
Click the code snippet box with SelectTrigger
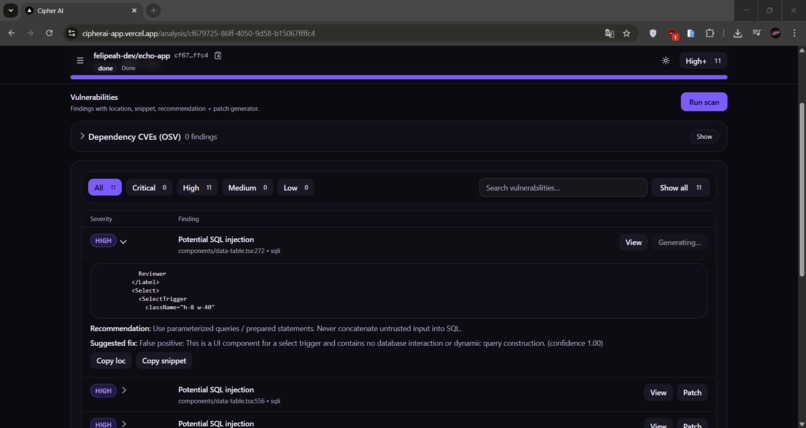pyautogui.click(x=399, y=291)
